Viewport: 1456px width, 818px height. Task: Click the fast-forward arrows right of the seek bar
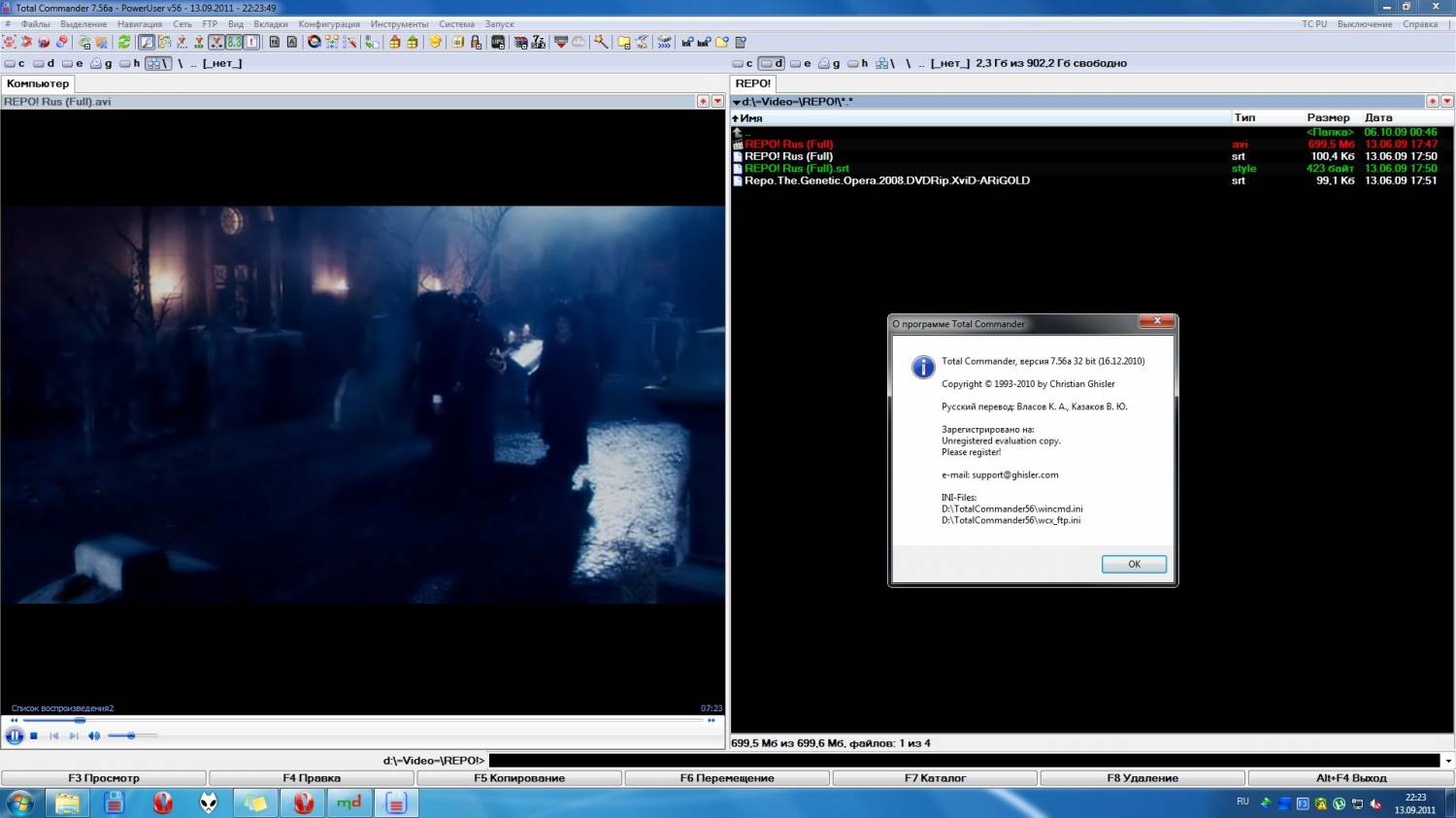(x=711, y=720)
